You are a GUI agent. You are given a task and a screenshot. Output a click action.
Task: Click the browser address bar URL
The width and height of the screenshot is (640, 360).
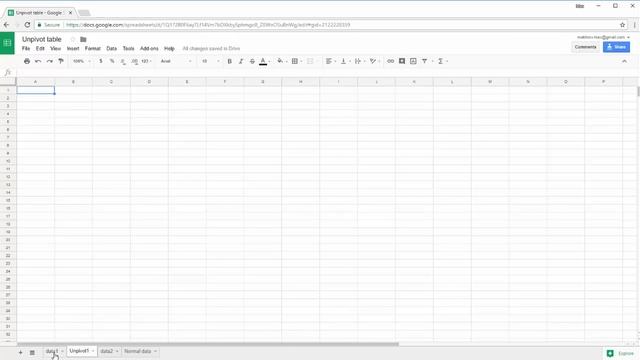208,25
